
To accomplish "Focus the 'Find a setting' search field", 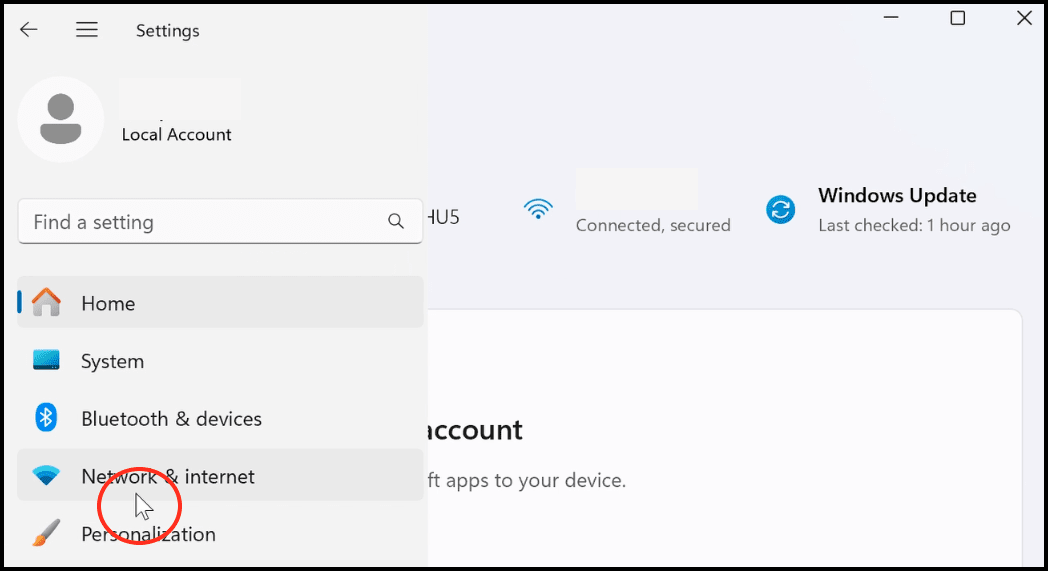I will click(200, 222).
